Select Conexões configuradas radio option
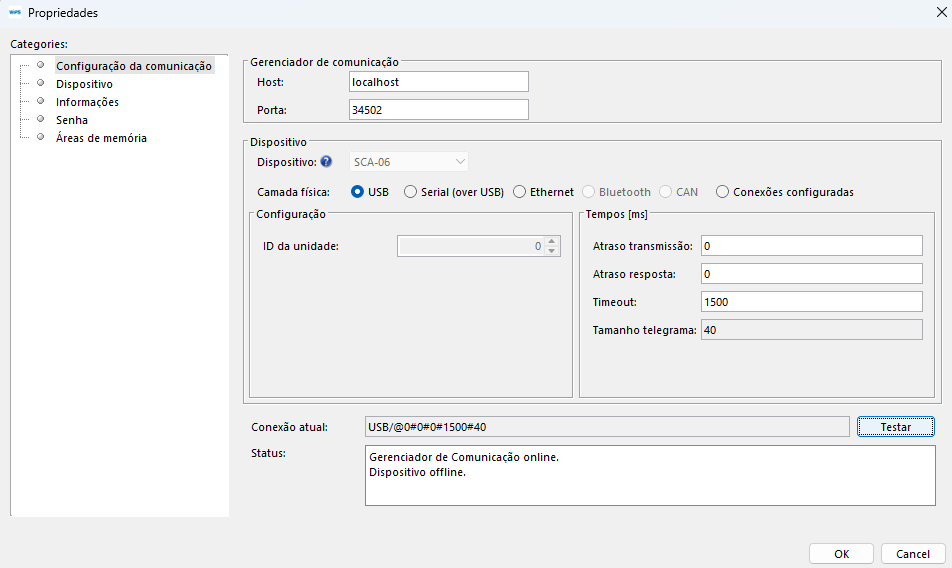This screenshot has width=952, height=568. tap(722, 192)
